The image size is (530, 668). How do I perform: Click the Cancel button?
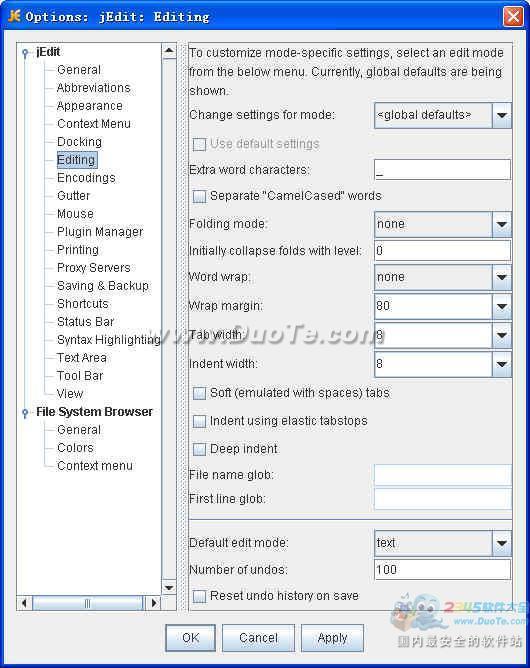click(258, 638)
